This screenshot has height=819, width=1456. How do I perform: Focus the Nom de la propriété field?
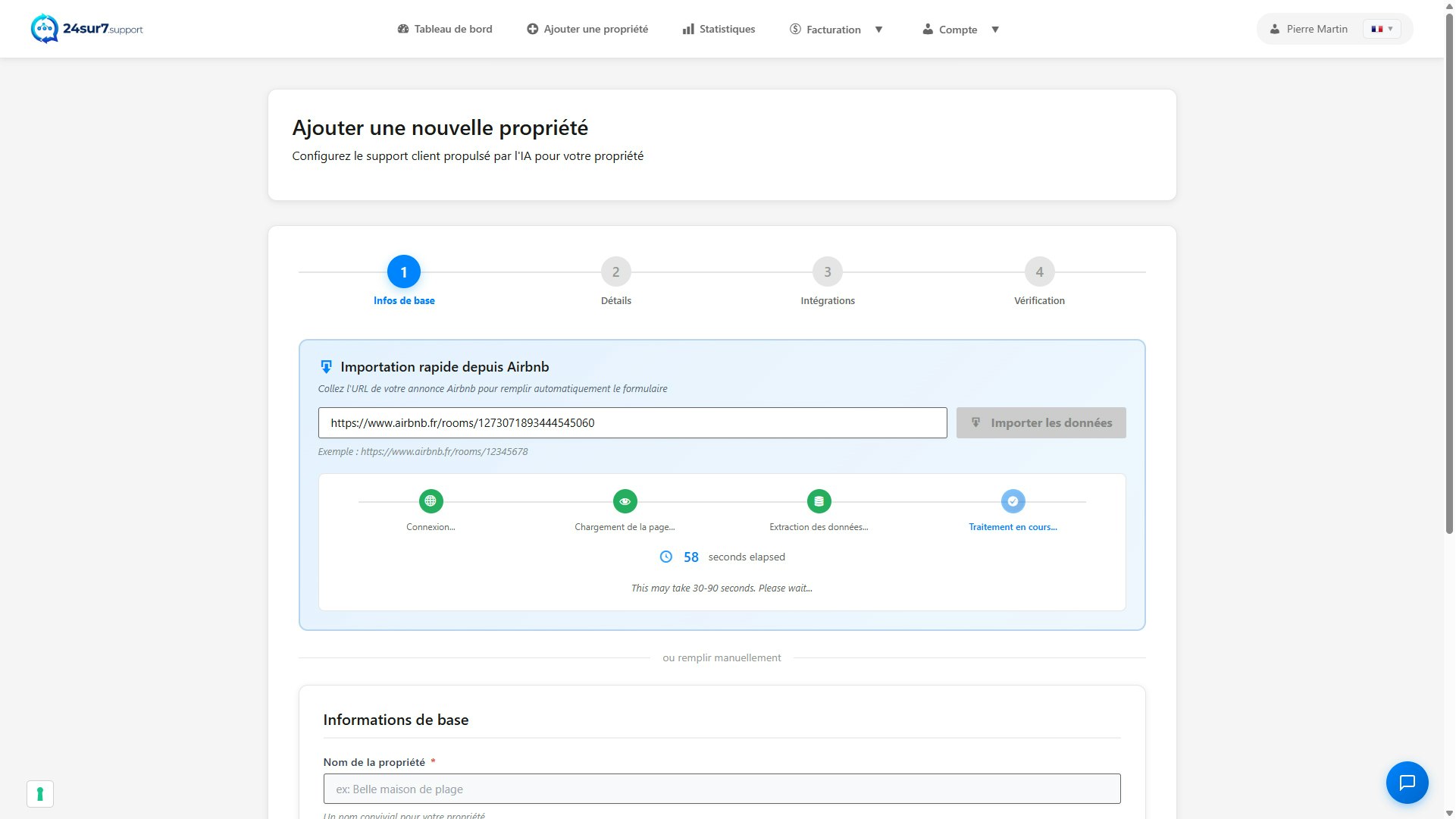(721, 789)
